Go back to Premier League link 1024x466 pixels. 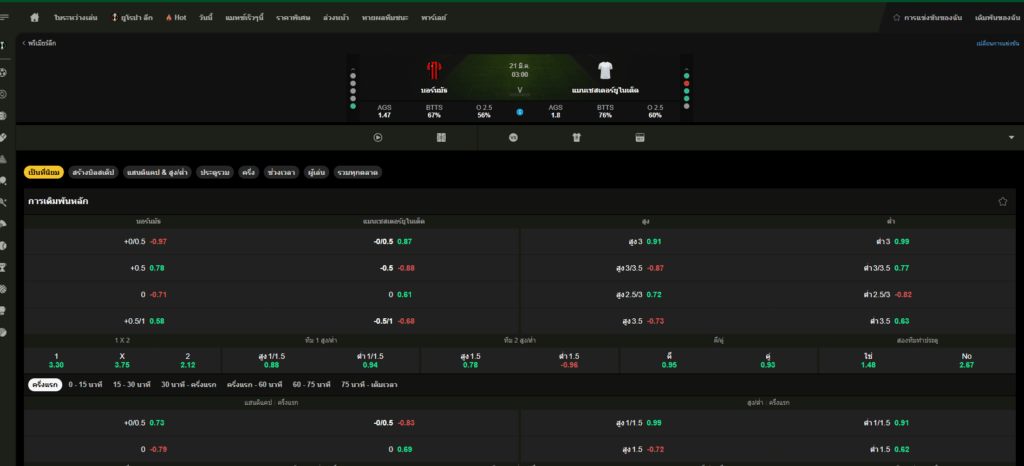[x=40, y=43]
